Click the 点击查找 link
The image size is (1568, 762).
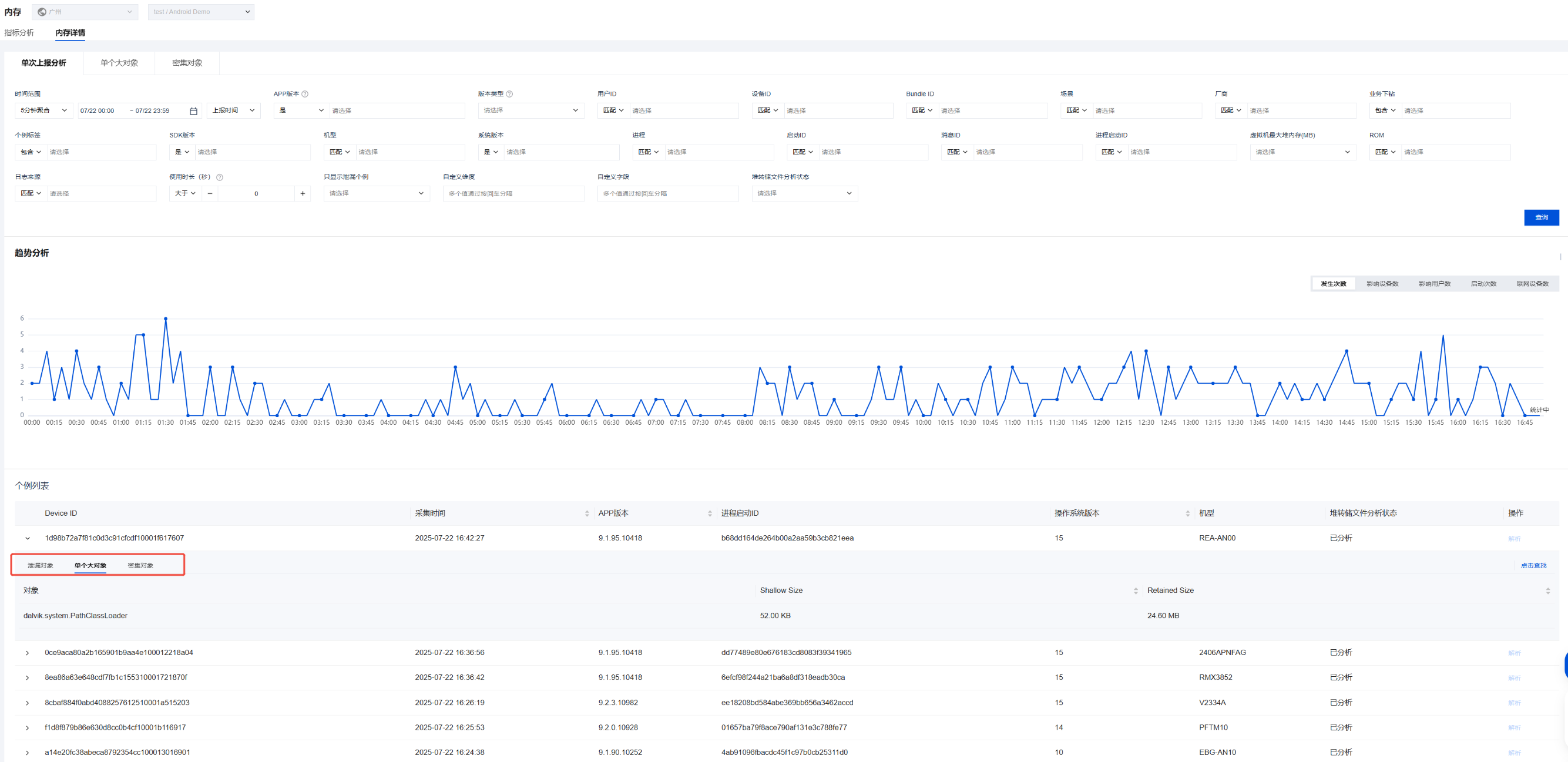(x=1533, y=565)
